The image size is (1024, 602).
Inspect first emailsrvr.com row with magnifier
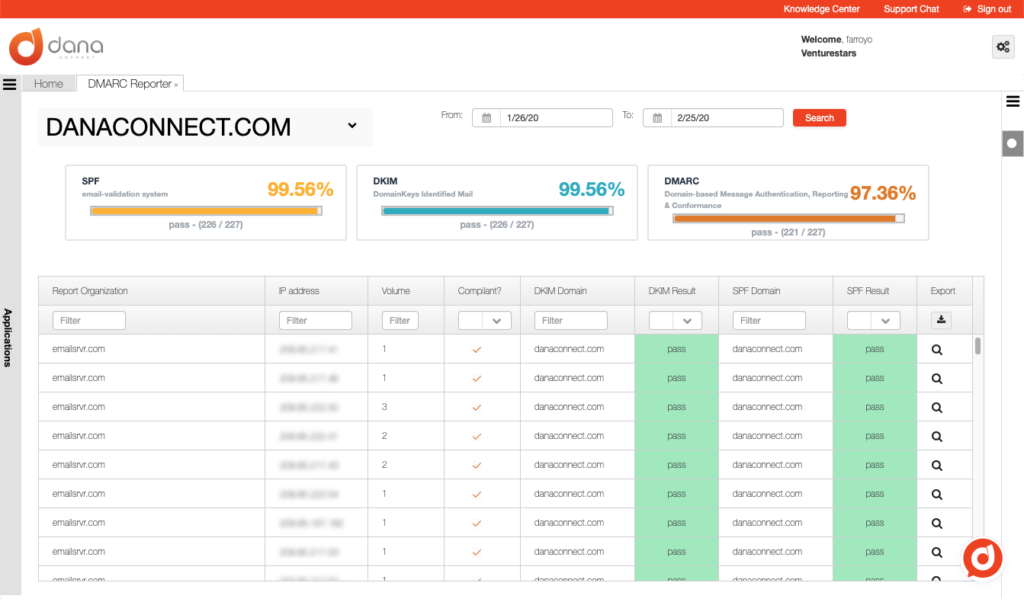pos(936,350)
